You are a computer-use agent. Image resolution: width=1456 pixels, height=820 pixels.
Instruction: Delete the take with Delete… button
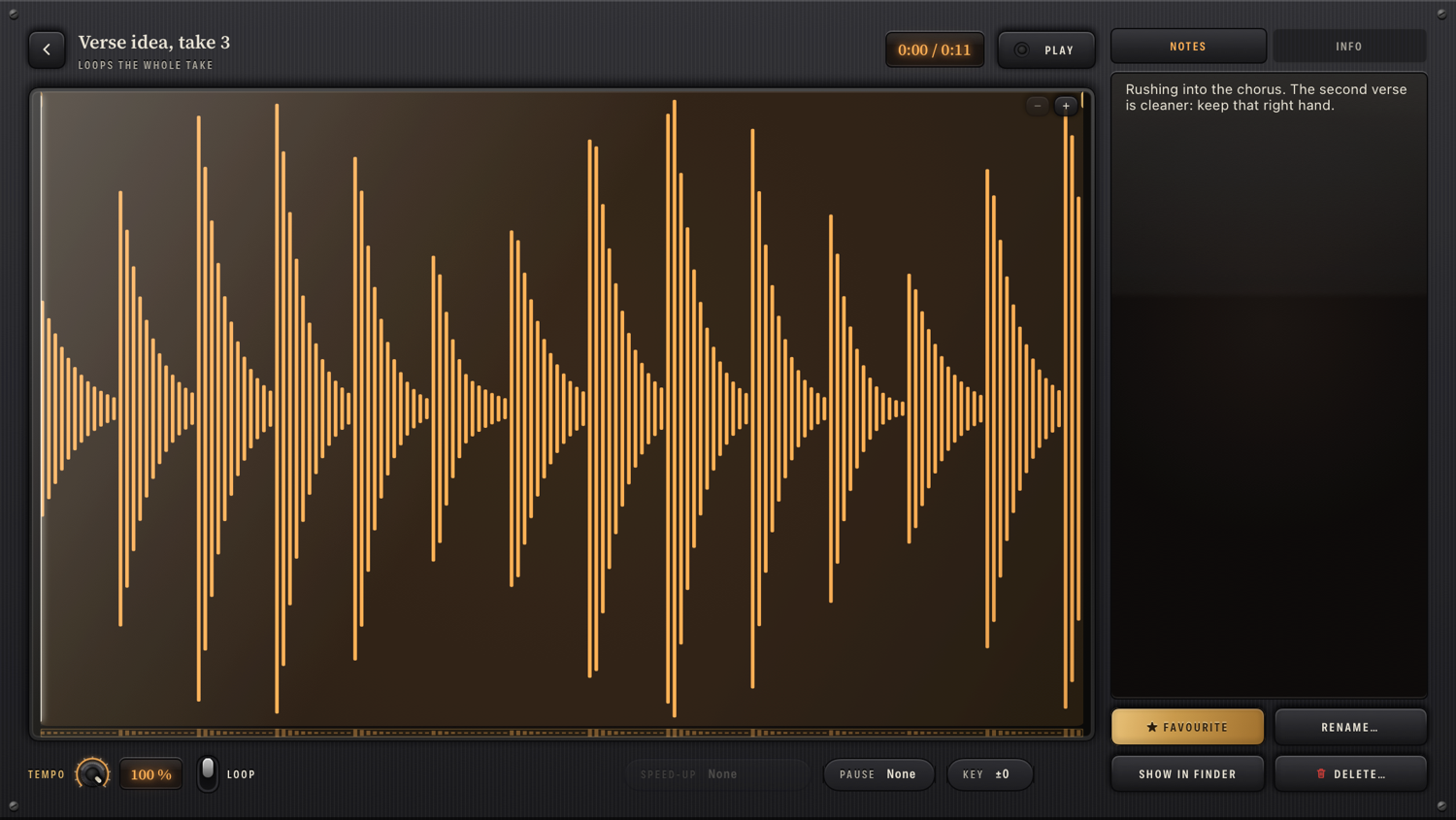(1350, 773)
